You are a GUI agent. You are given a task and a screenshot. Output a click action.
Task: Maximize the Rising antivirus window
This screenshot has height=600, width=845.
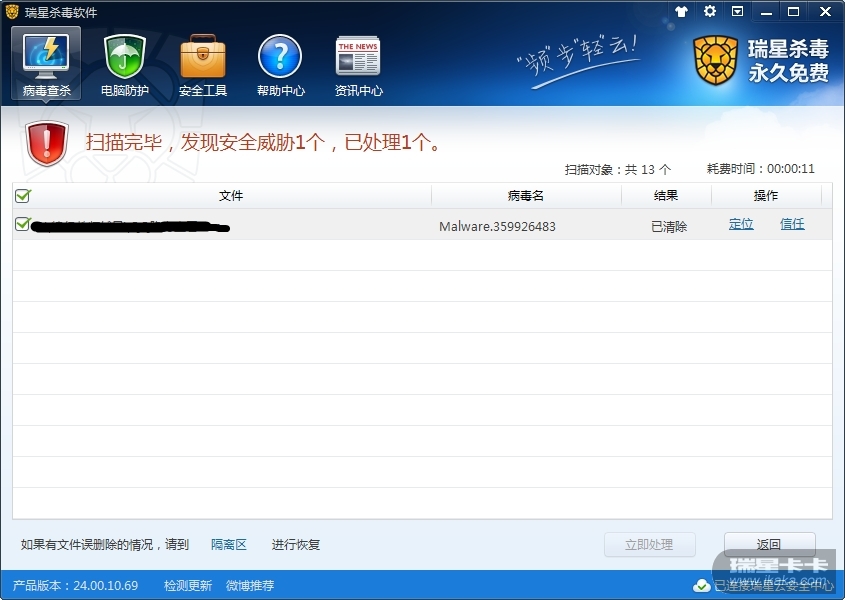[x=793, y=12]
